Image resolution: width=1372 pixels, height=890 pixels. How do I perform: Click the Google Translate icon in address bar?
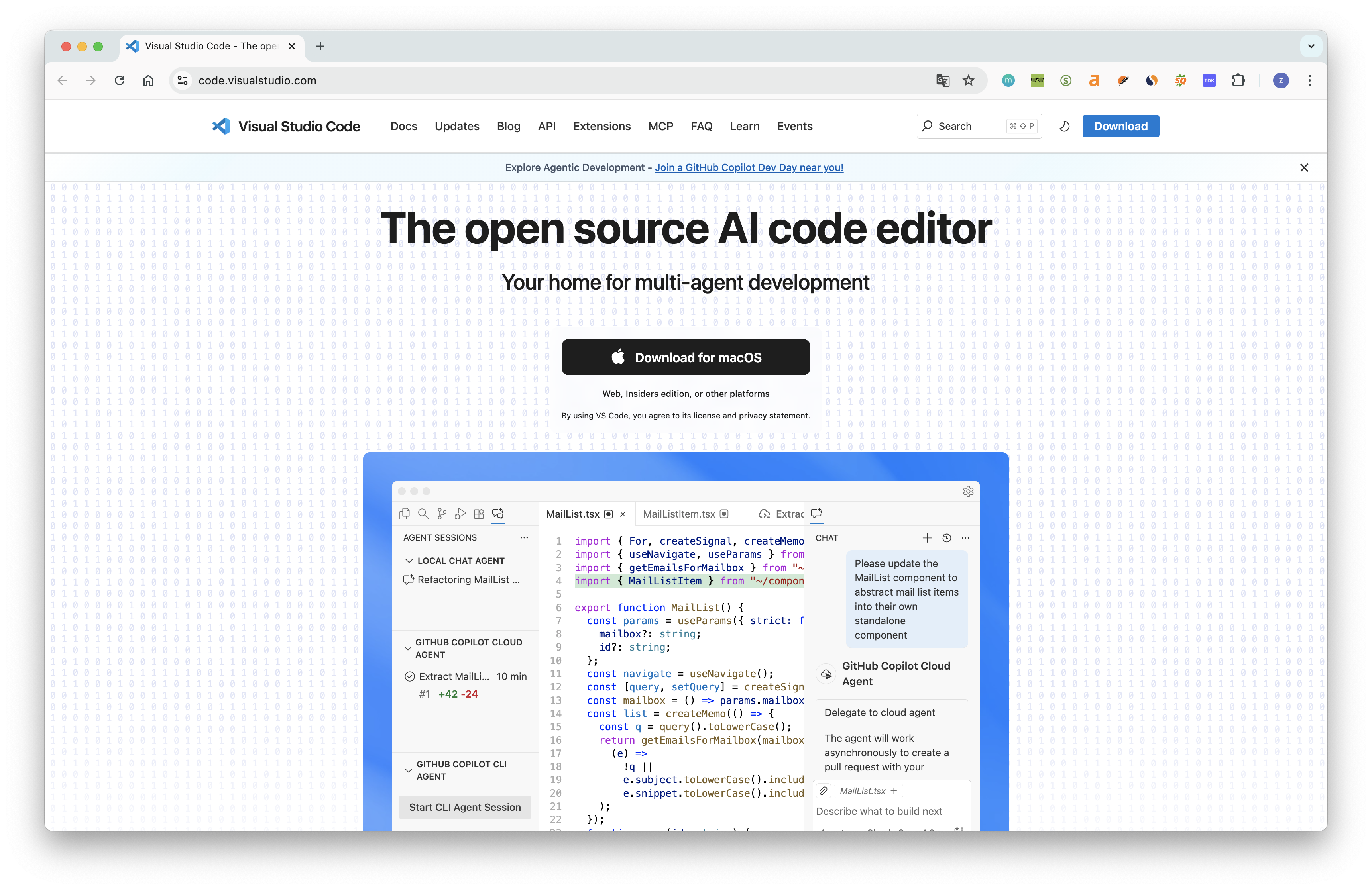943,80
